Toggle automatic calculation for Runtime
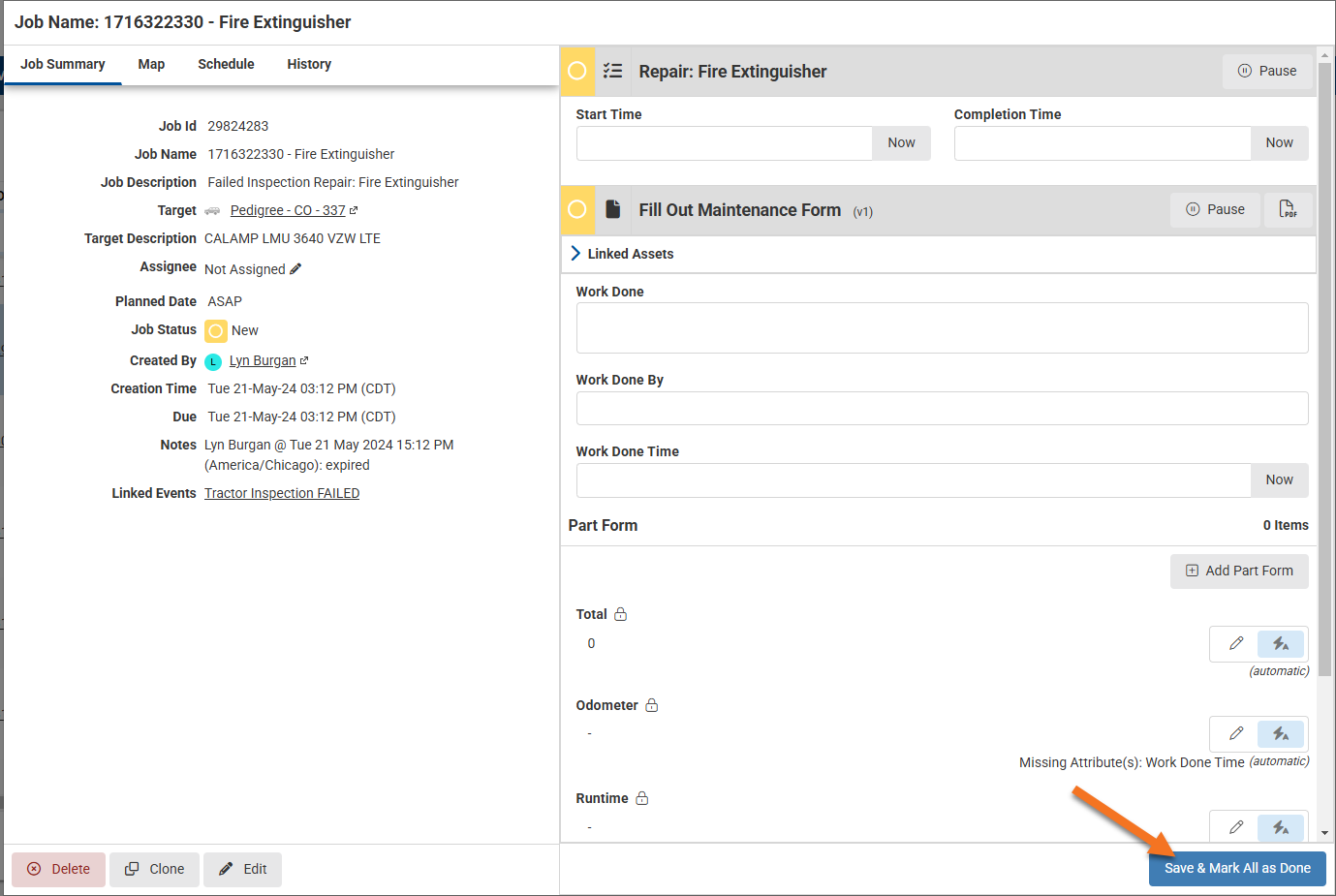 [x=1281, y=827]
